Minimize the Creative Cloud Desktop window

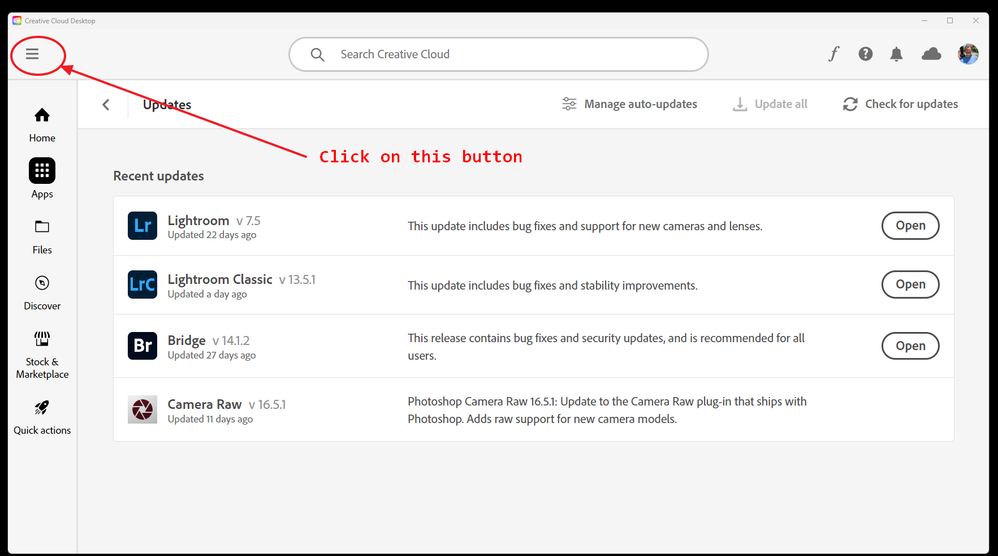click(x=924, y=20)
